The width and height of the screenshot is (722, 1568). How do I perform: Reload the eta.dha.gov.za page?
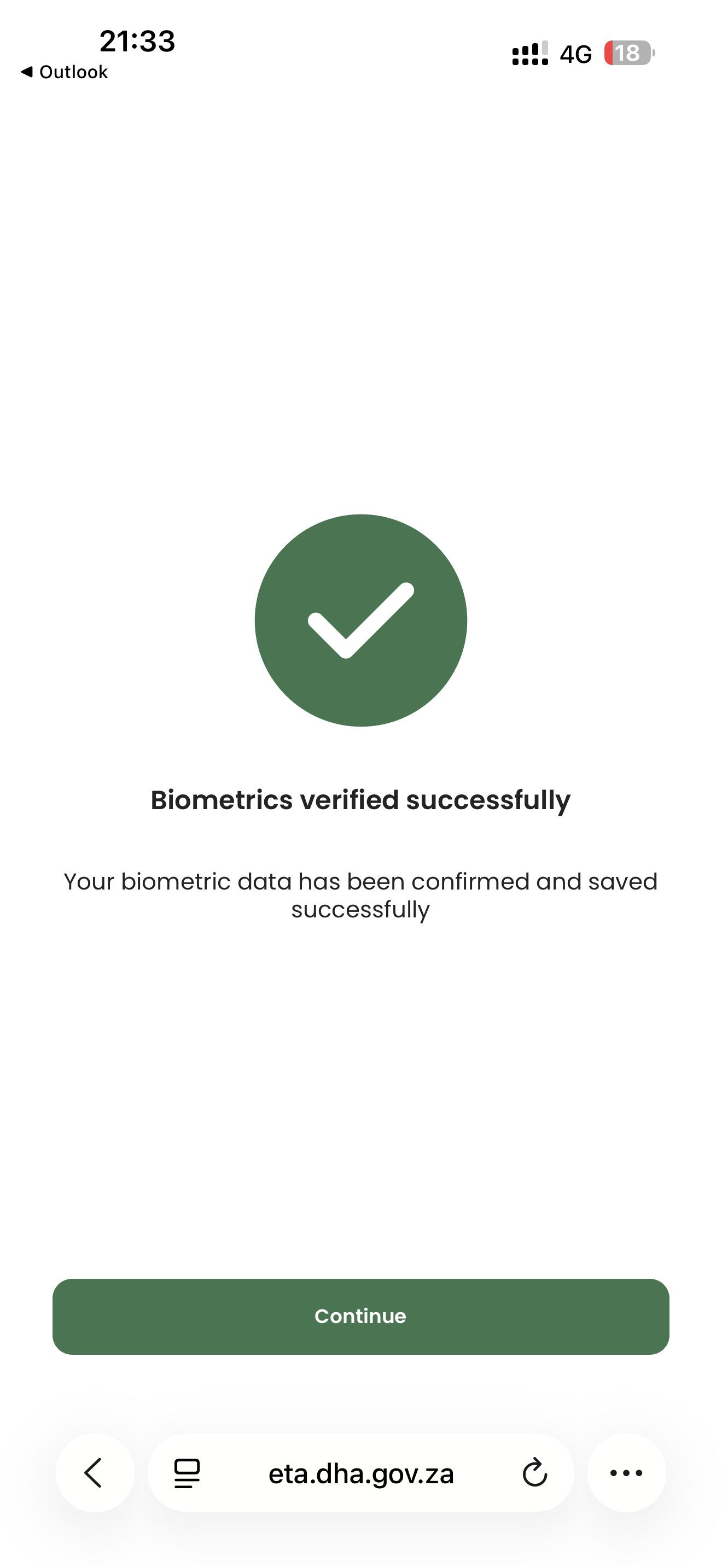click(534, 1473)
